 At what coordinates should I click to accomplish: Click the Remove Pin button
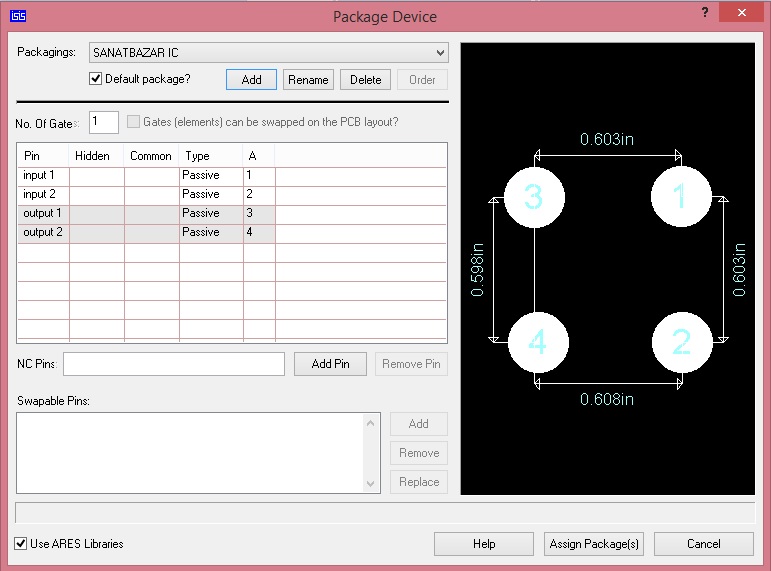click(x=412, y=364)
